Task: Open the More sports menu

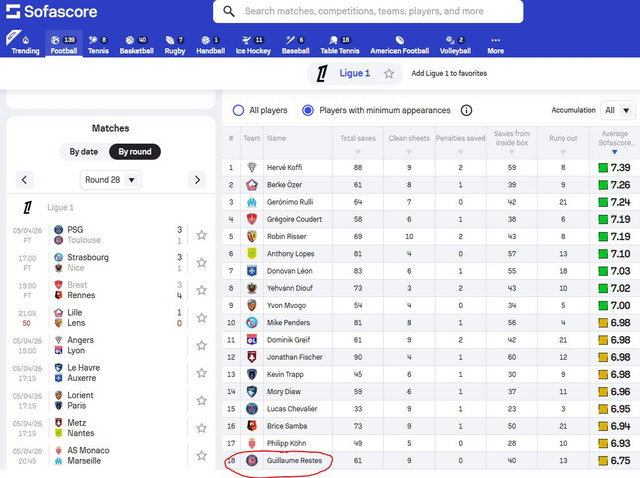Action: click(496, 44)
